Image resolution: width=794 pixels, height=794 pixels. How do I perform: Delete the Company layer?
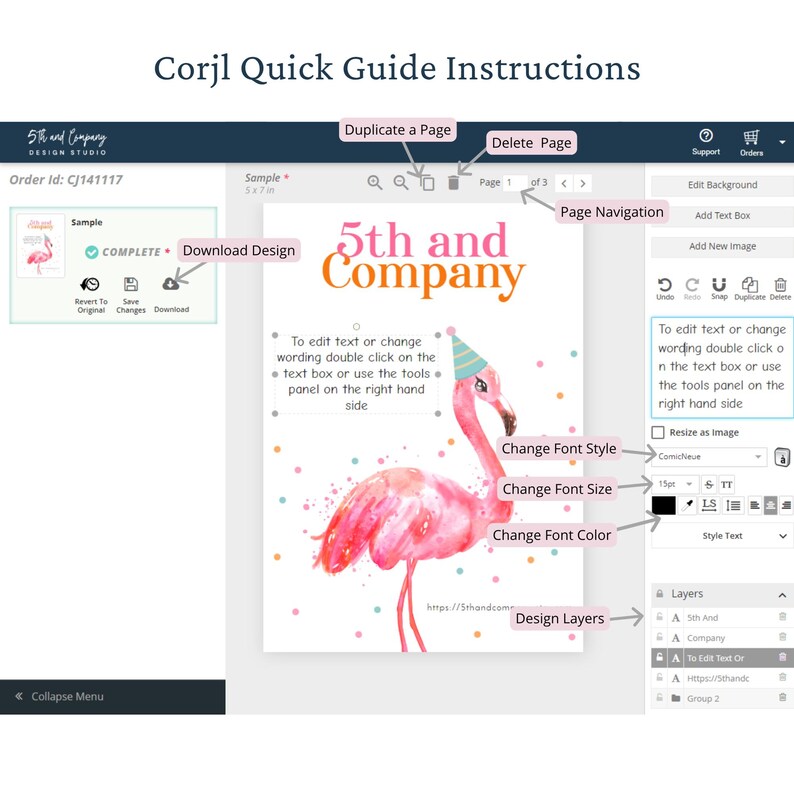click(x=782, y=637)
